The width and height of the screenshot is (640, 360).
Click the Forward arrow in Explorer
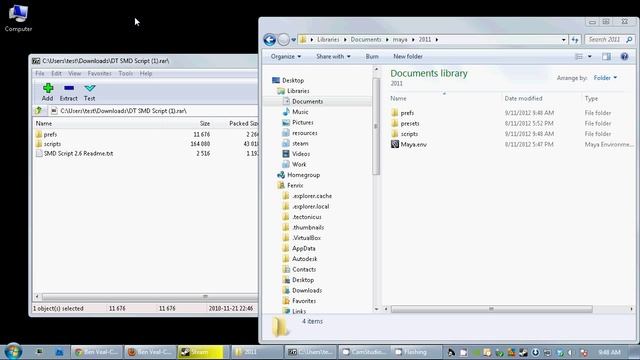click(x=283, y=40)
